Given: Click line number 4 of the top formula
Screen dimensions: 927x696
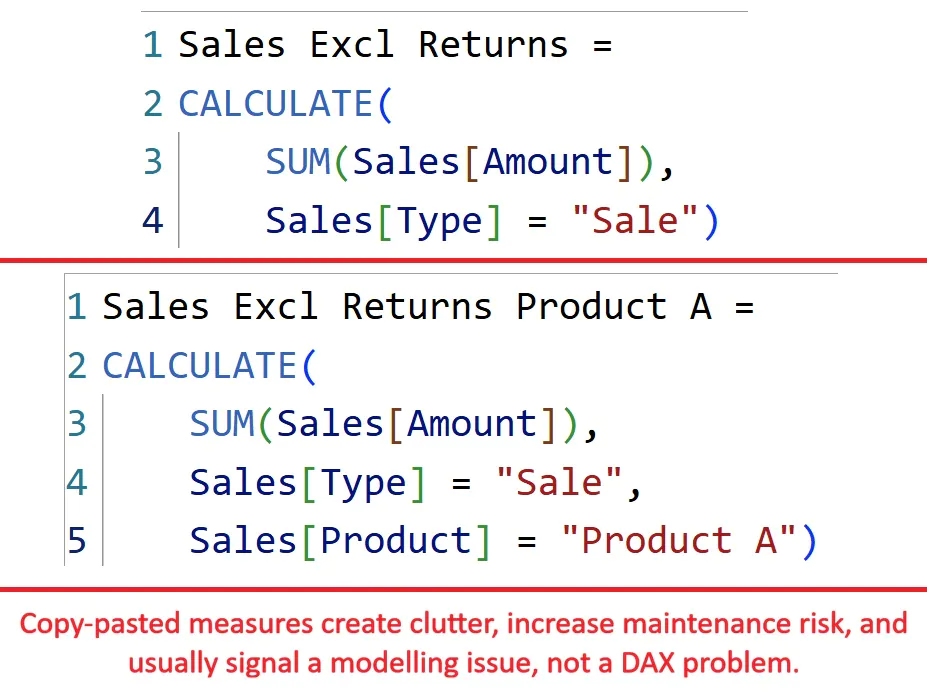Looking at the screenshot, I should pyautogui.click(x=152, y=220).
